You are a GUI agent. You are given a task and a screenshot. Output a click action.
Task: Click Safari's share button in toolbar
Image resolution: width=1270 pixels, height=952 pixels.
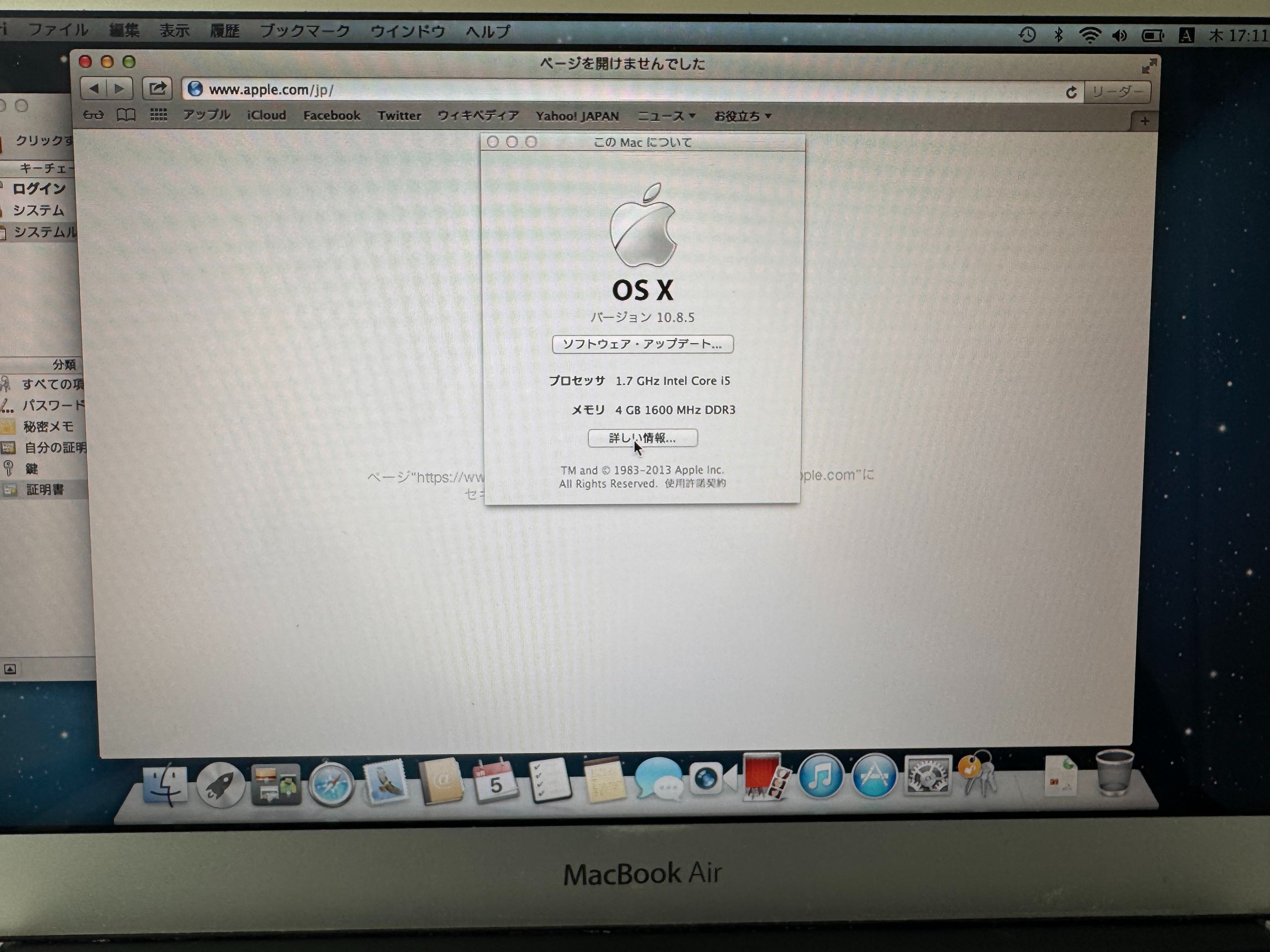tap(157, 88)
